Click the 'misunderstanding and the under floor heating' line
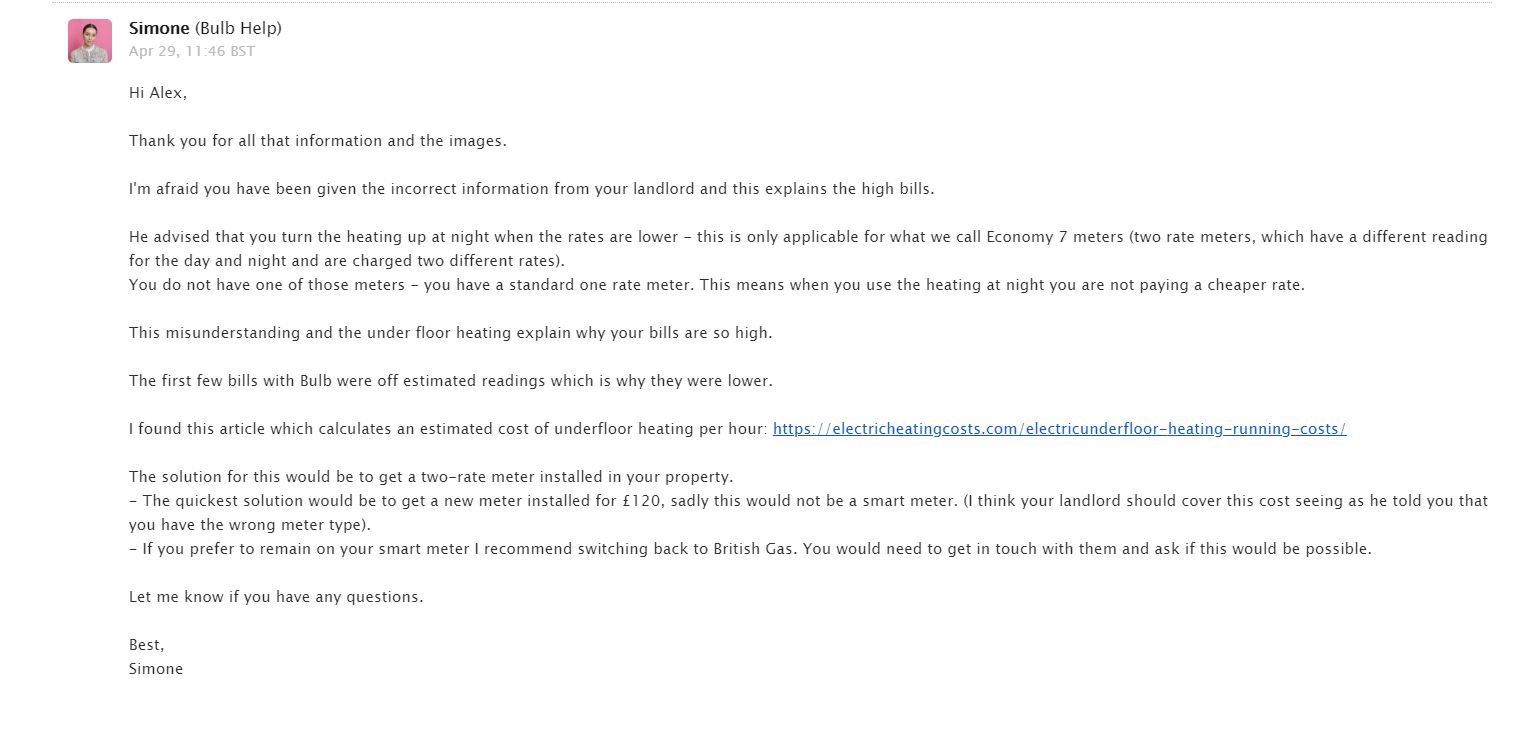 coord(451,333)
